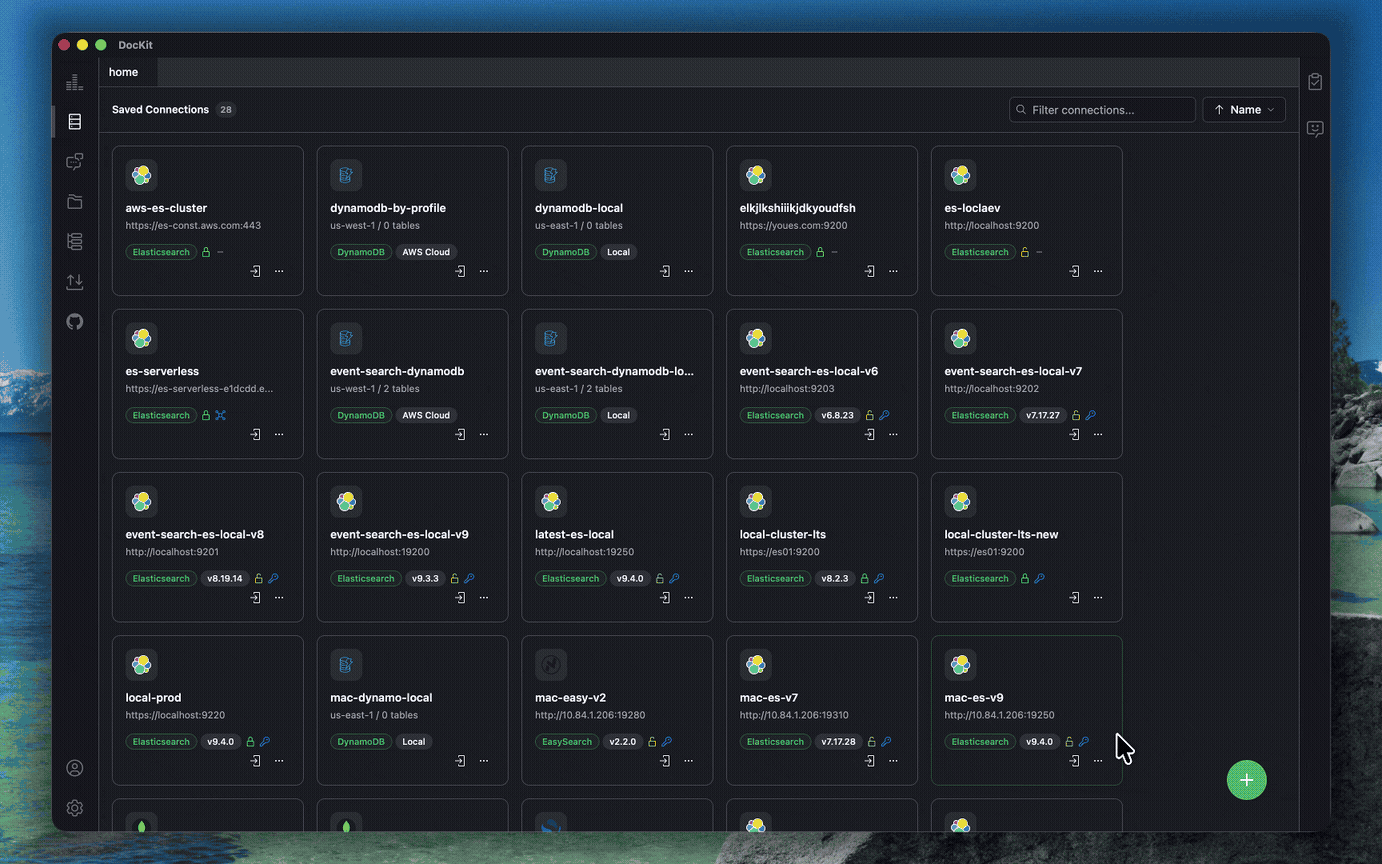Click the Local badge on dynamodb-local
The width and height of the screenshot is (1382, 864).
coord(618,252)
